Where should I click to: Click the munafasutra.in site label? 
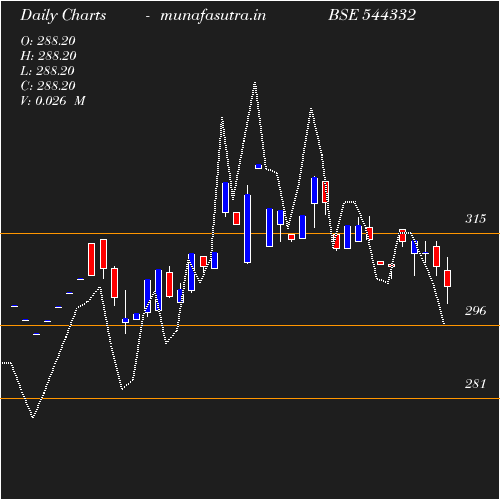point(213,15)
